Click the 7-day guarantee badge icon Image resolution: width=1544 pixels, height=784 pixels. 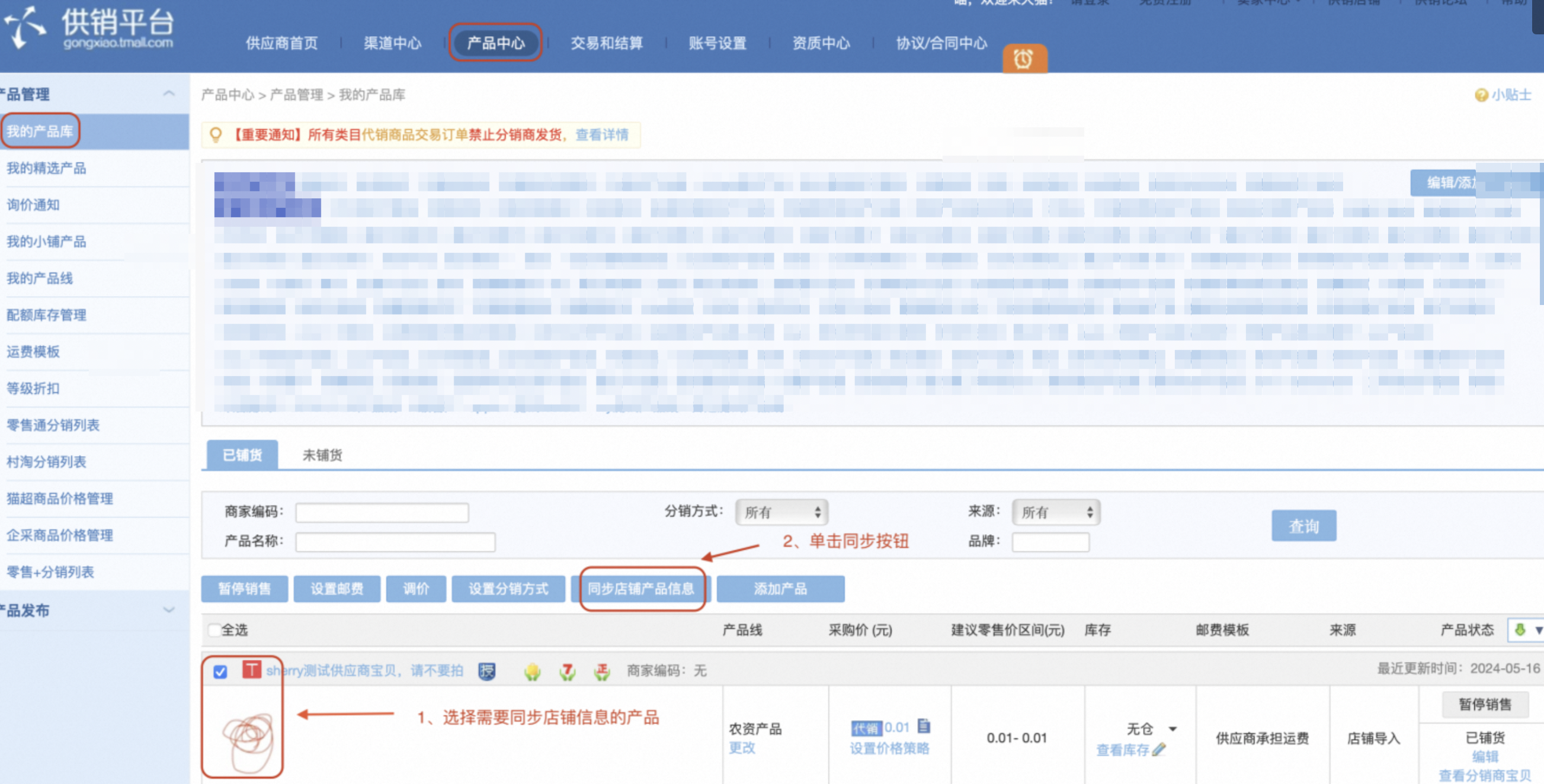(x=567, y=671)
